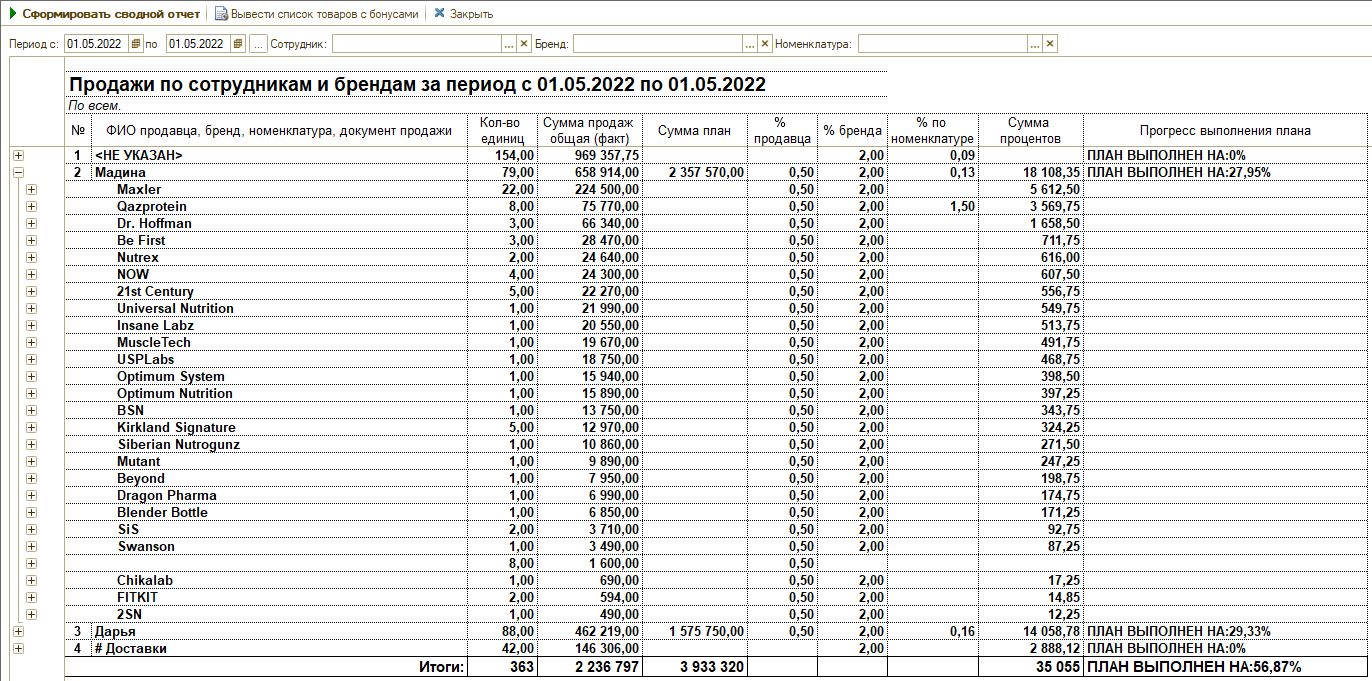Screen dimensions: 1372x681
Task: Click the period start date field
Action: coord(96,44)
